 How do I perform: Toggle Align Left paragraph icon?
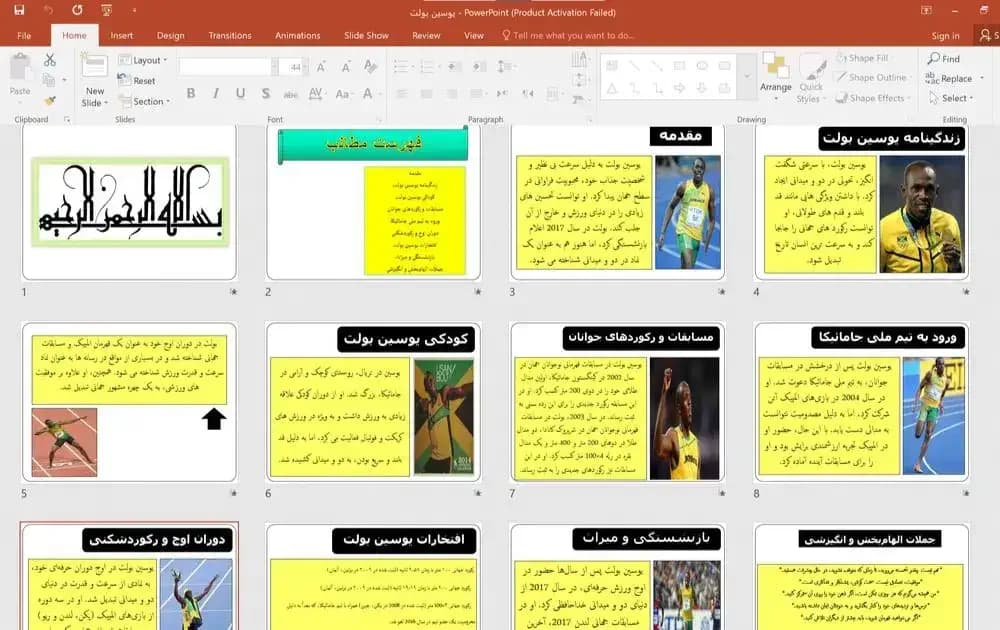(402, 94)
